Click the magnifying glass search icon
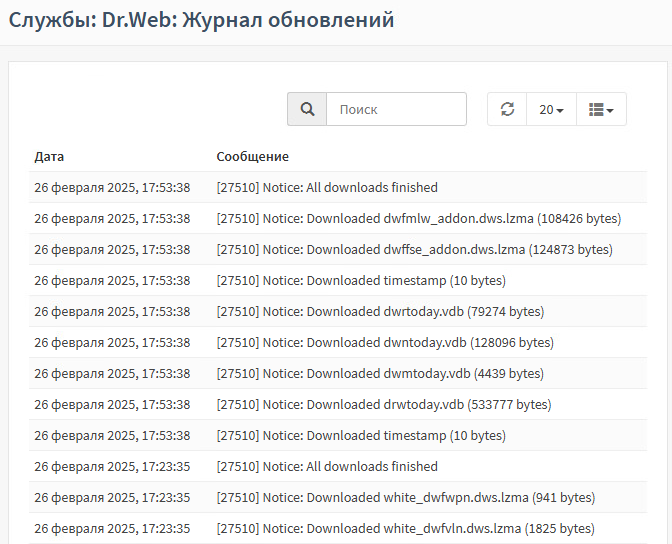Viewport: 672px width, 544px height. (307, 109)
